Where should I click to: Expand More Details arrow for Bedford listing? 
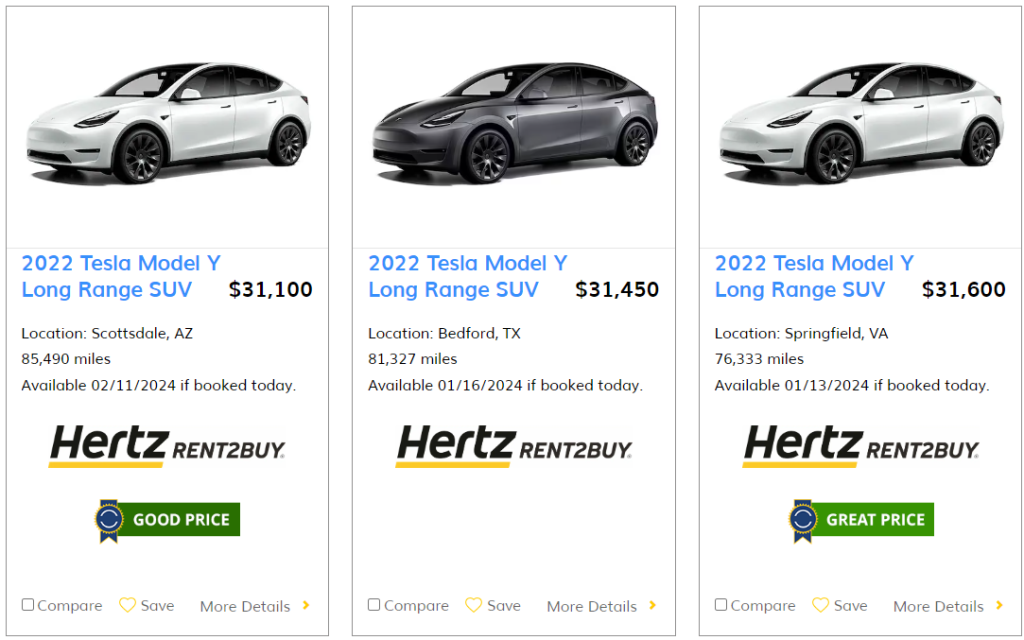653,605
